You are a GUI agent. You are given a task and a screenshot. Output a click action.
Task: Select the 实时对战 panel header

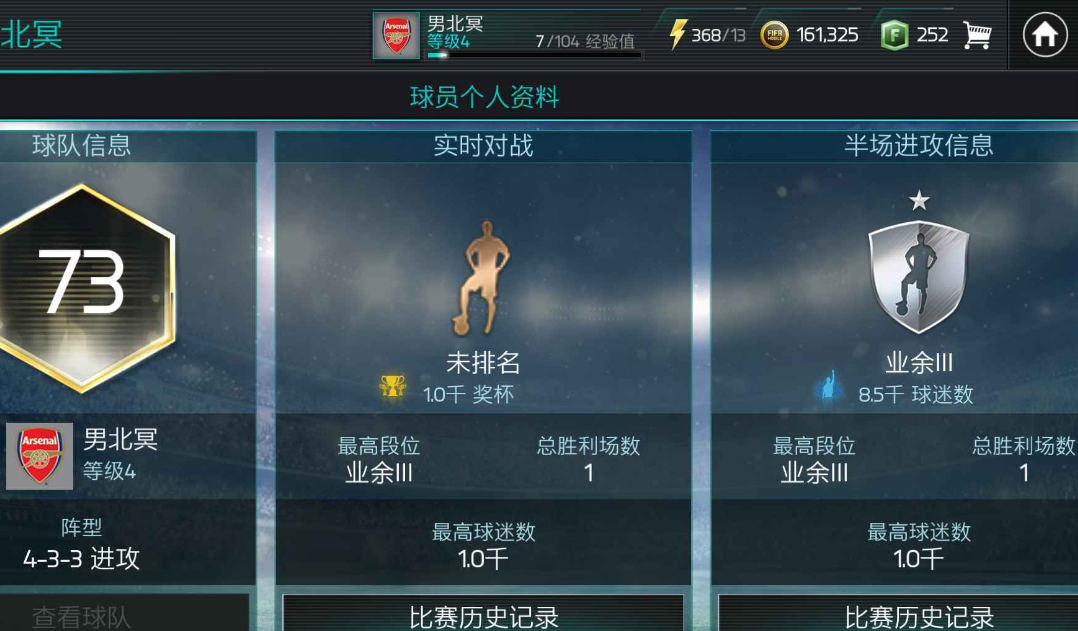coord(483,146)
